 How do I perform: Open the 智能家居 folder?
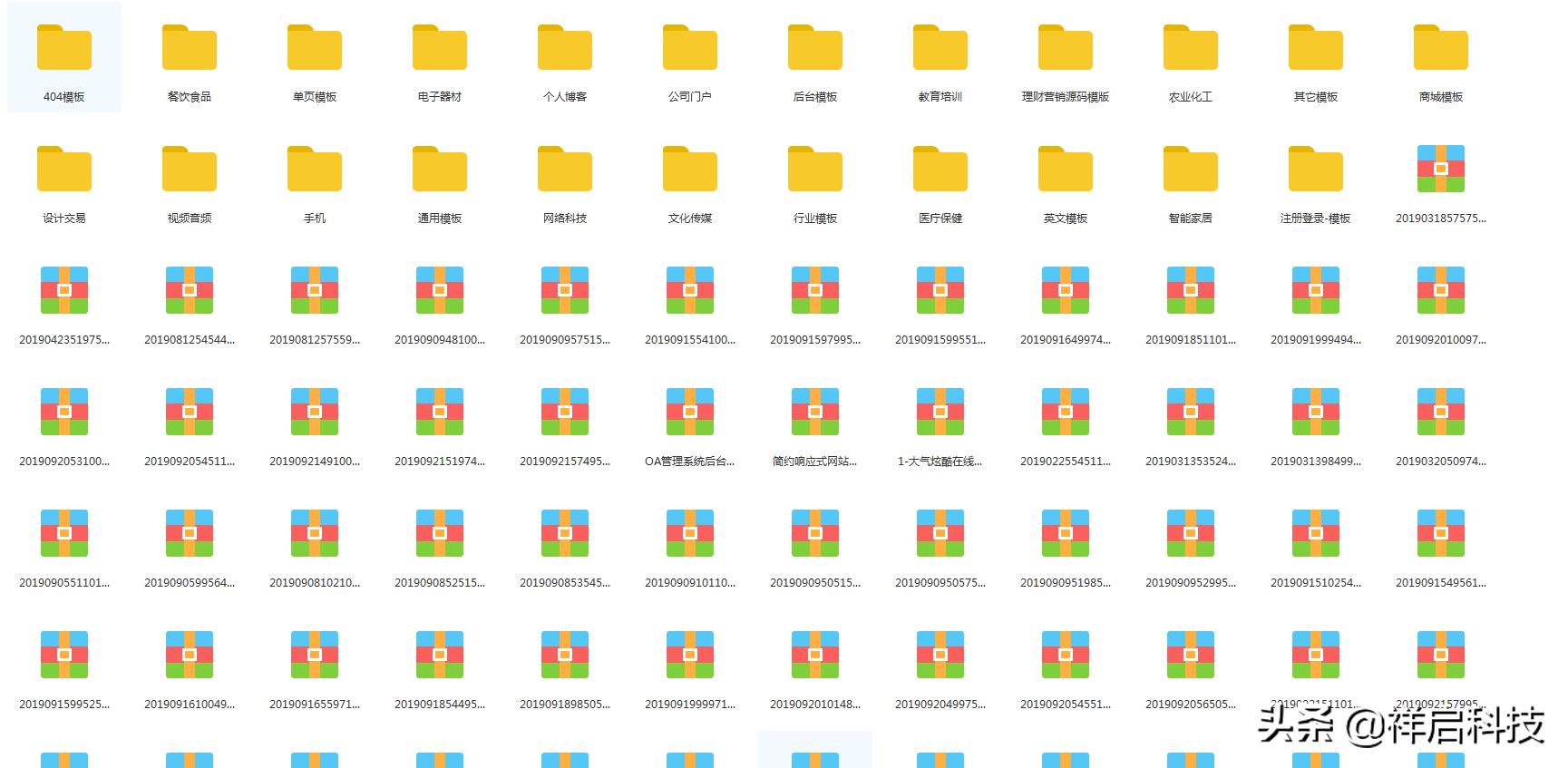click(1191, 170)
